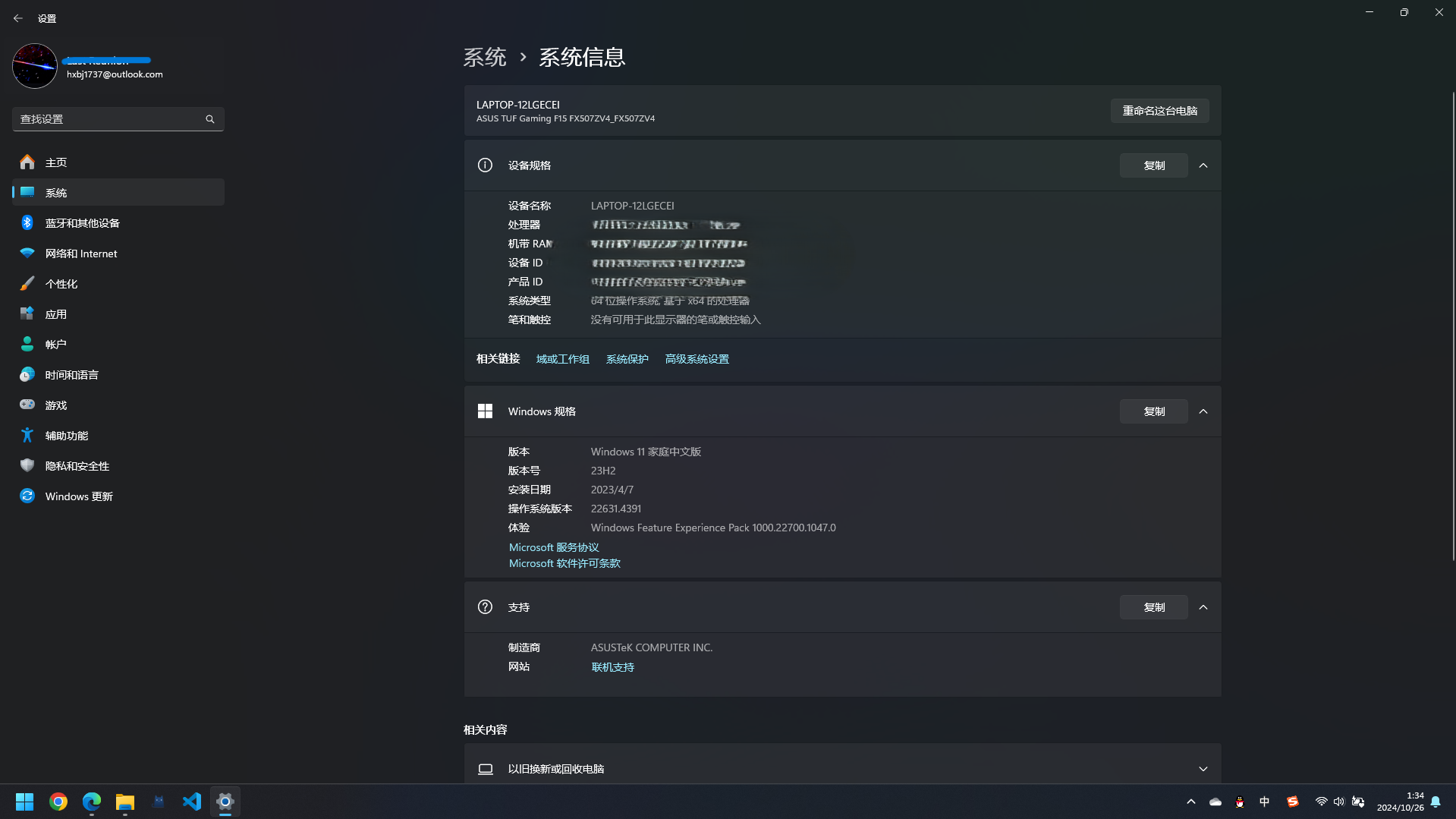
Task: Expand 以旧换新或回收电脑 section
Action: point(1203,769)
